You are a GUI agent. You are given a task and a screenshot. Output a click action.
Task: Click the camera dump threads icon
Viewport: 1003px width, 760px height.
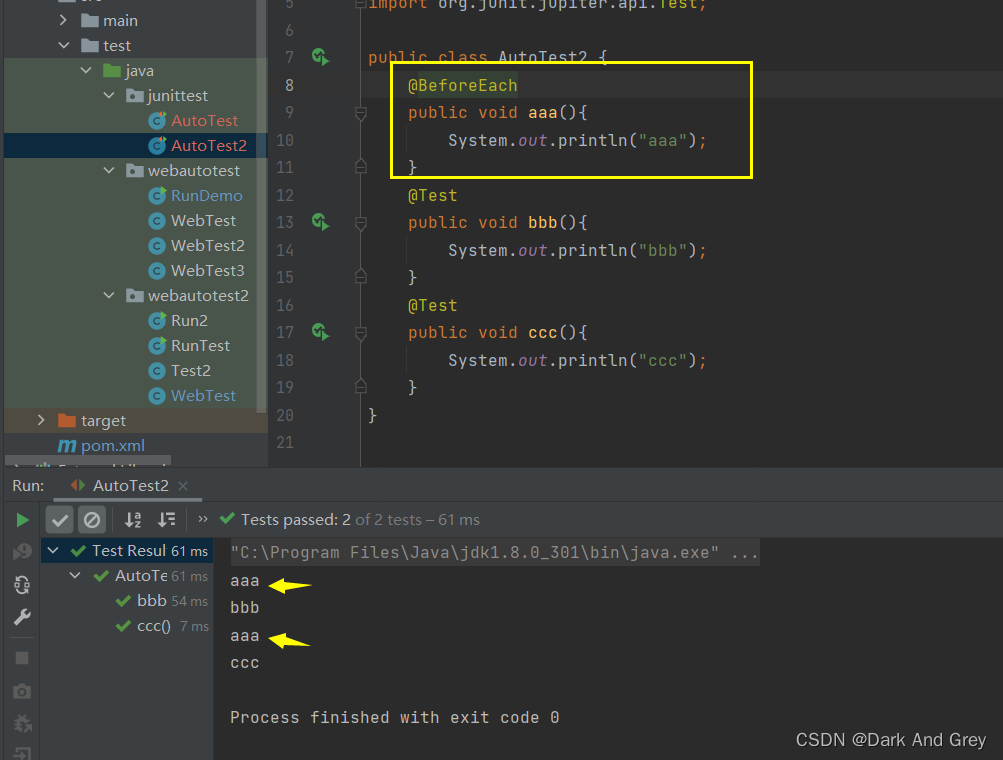click(x=22, y=692)
